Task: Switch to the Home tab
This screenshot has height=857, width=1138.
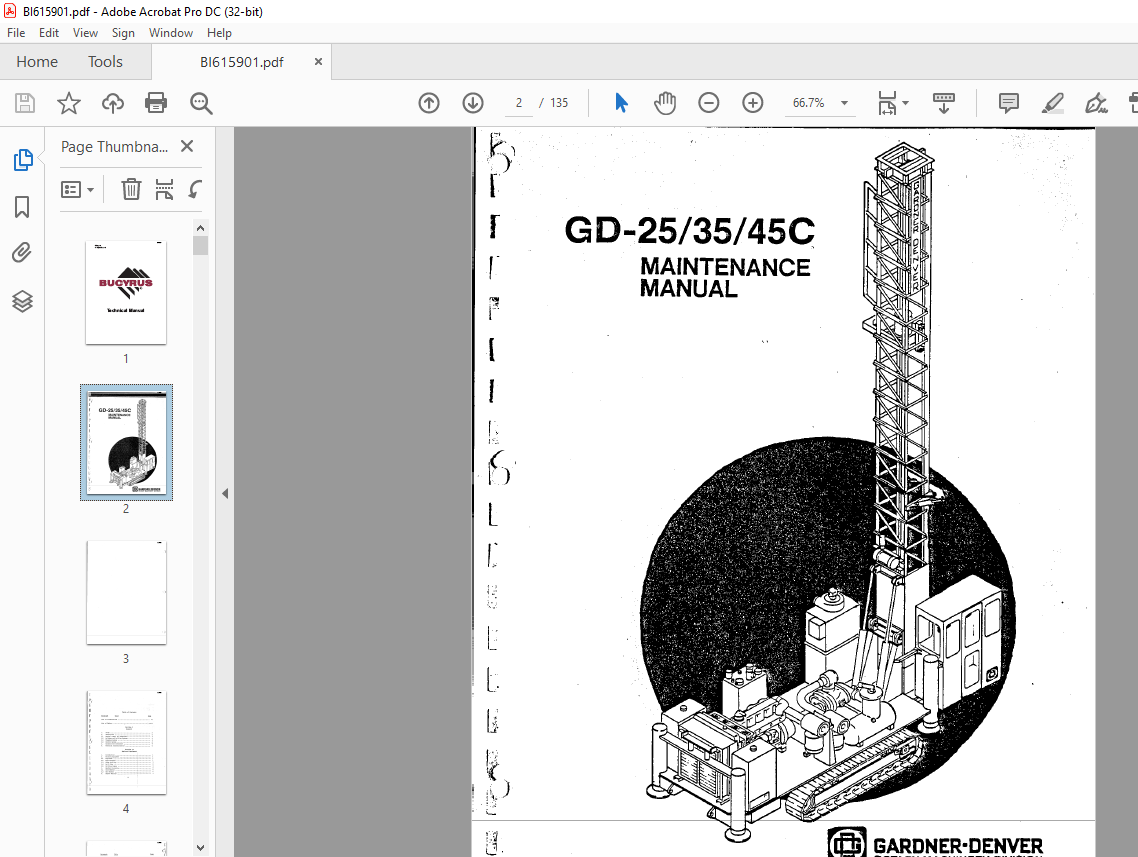Action: pos(37,62)
